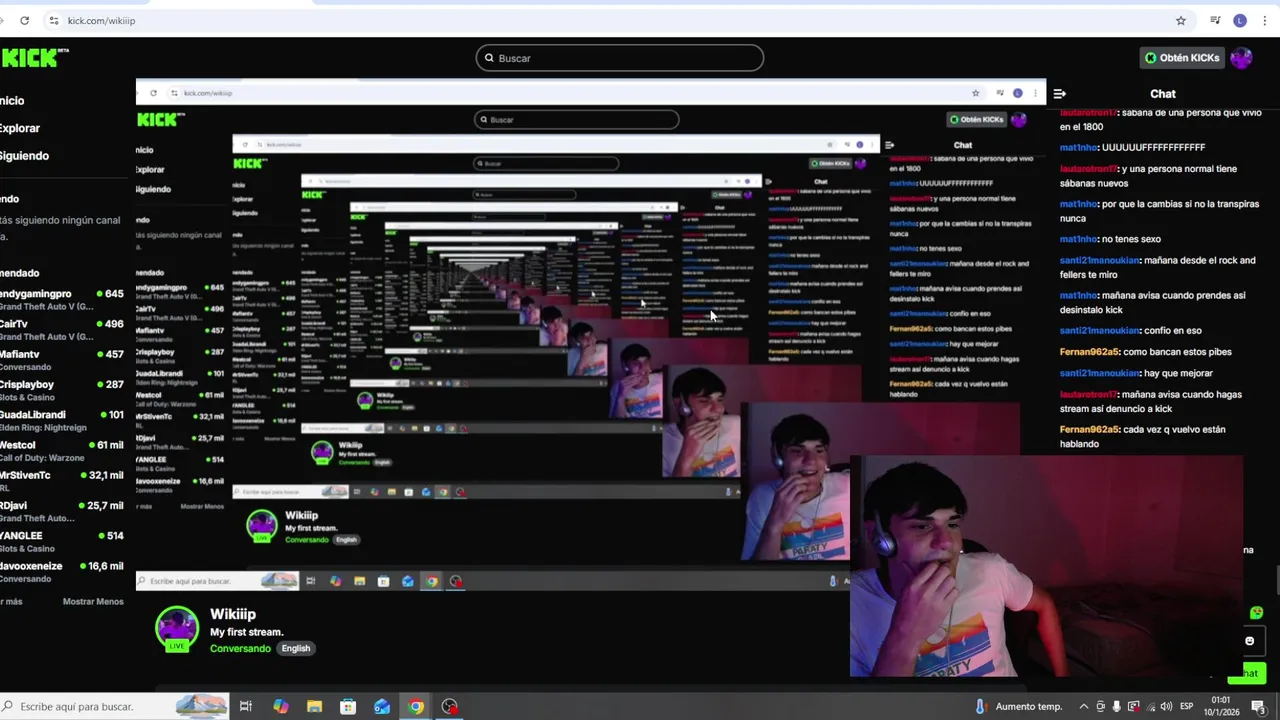
Task: Click username santi21manoukian on 'confio en eso'
Action: coord(1100,331)
